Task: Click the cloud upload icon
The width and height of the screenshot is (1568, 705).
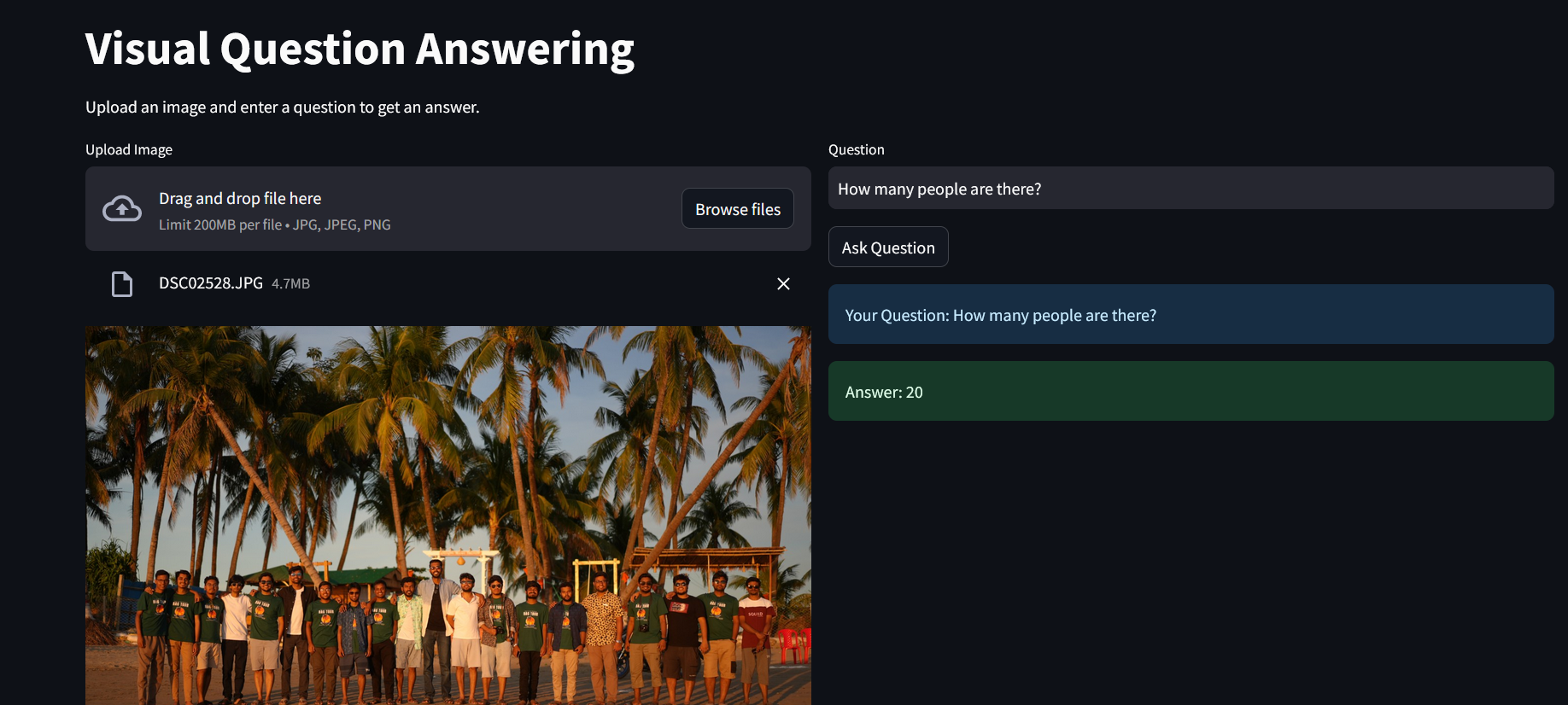Action: tap(122, 208)
